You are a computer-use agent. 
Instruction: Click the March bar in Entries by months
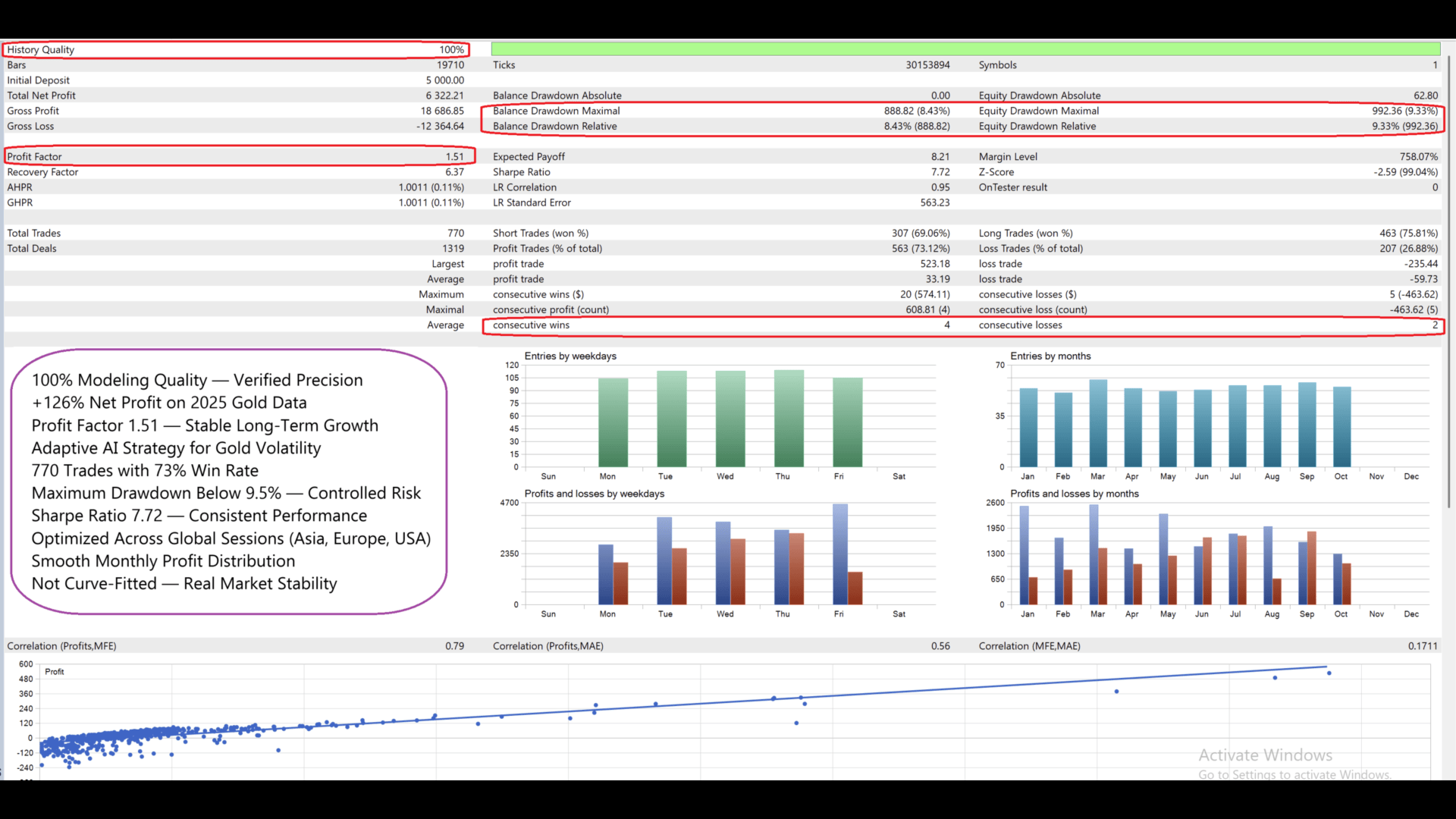(x=1097, y=423)
